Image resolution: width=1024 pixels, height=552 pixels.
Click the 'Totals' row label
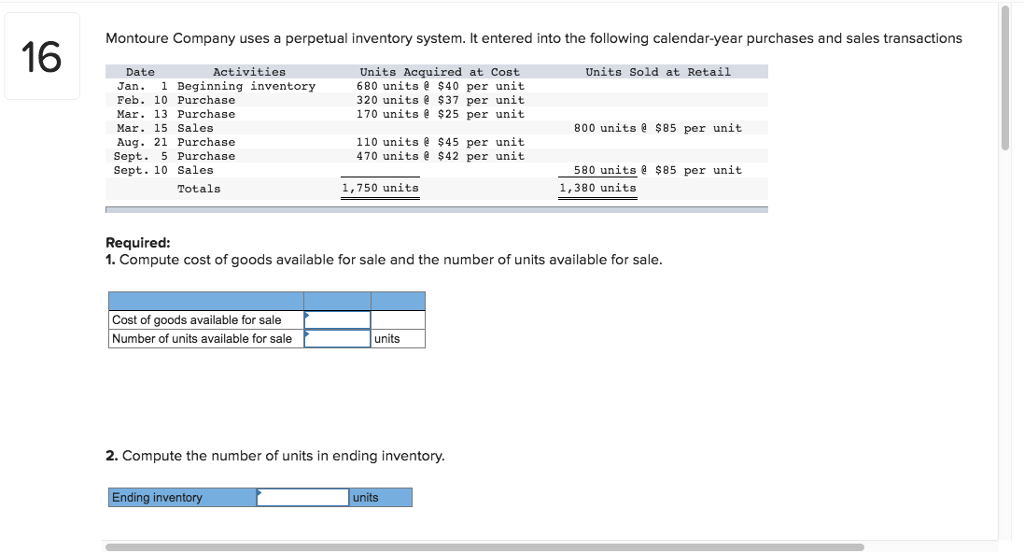click(x=199, y=189)
